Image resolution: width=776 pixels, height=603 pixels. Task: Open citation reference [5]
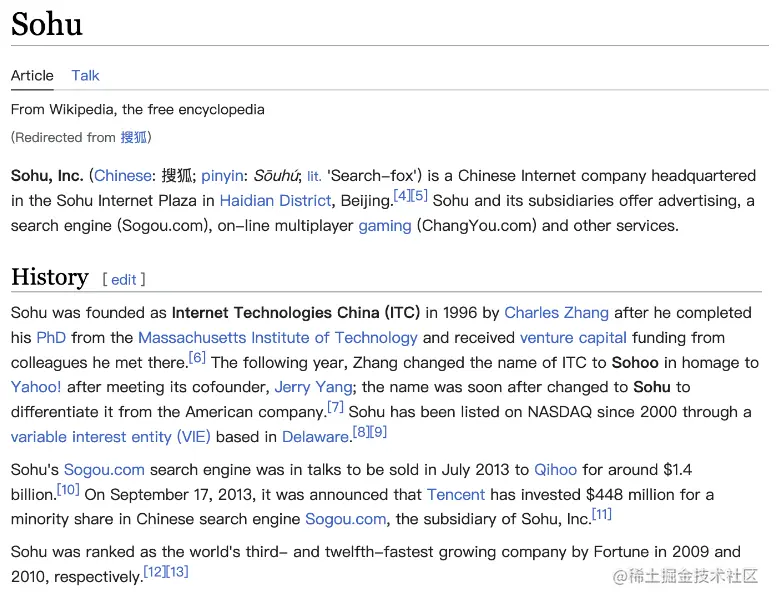[x=419, y=196]
